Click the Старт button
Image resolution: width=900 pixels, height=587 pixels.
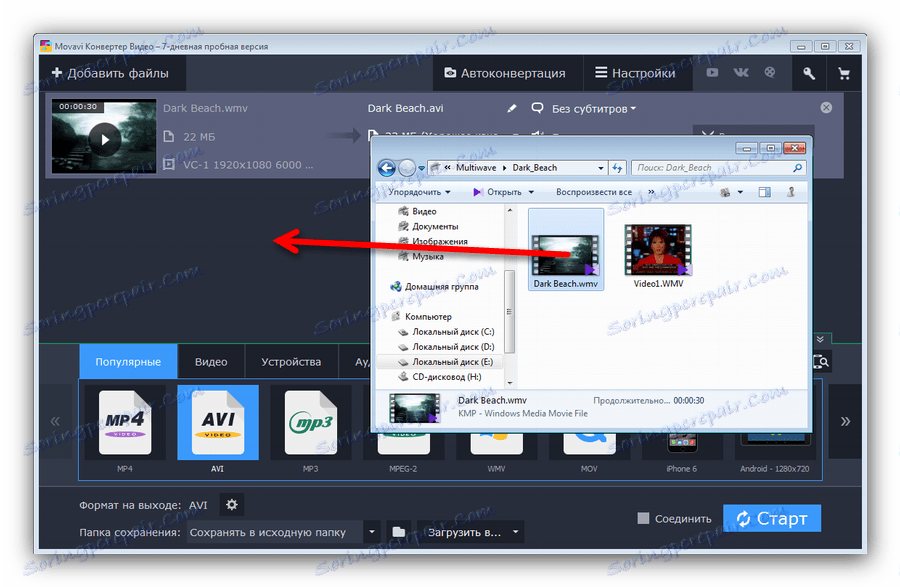click(772, 518)
